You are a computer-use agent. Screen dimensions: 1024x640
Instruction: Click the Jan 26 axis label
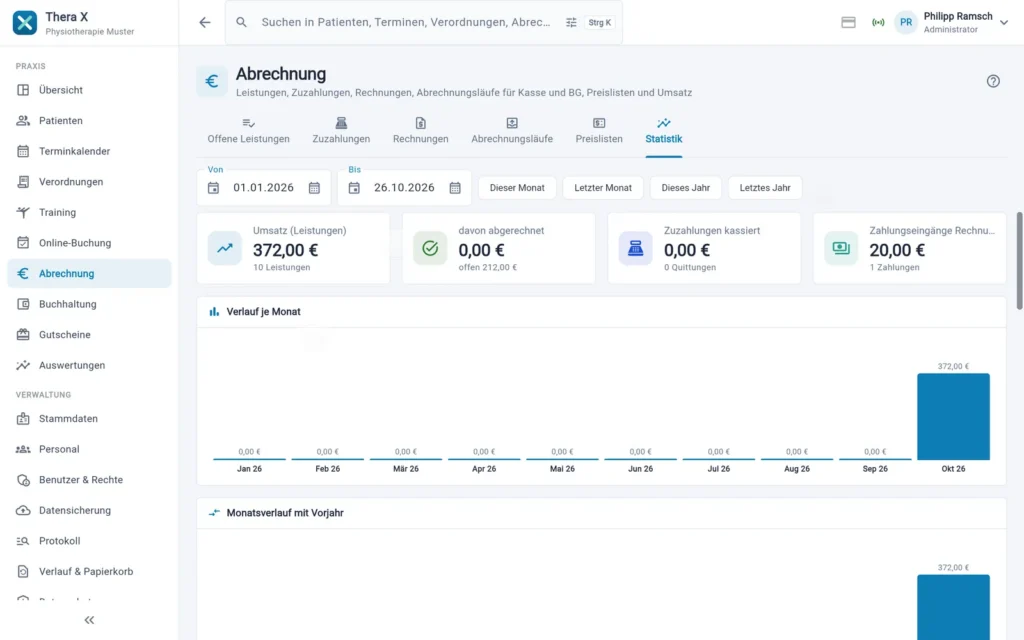(x=249, y=469)
